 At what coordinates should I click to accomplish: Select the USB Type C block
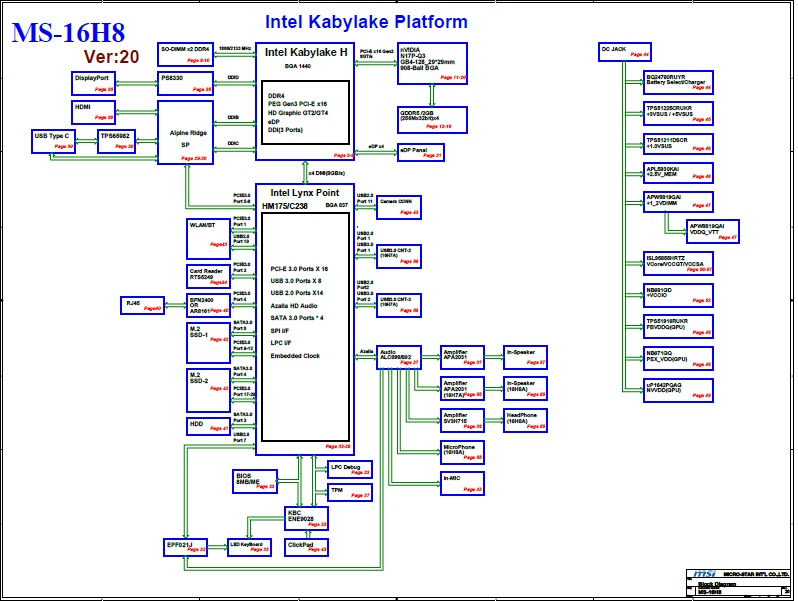(53, 141)
